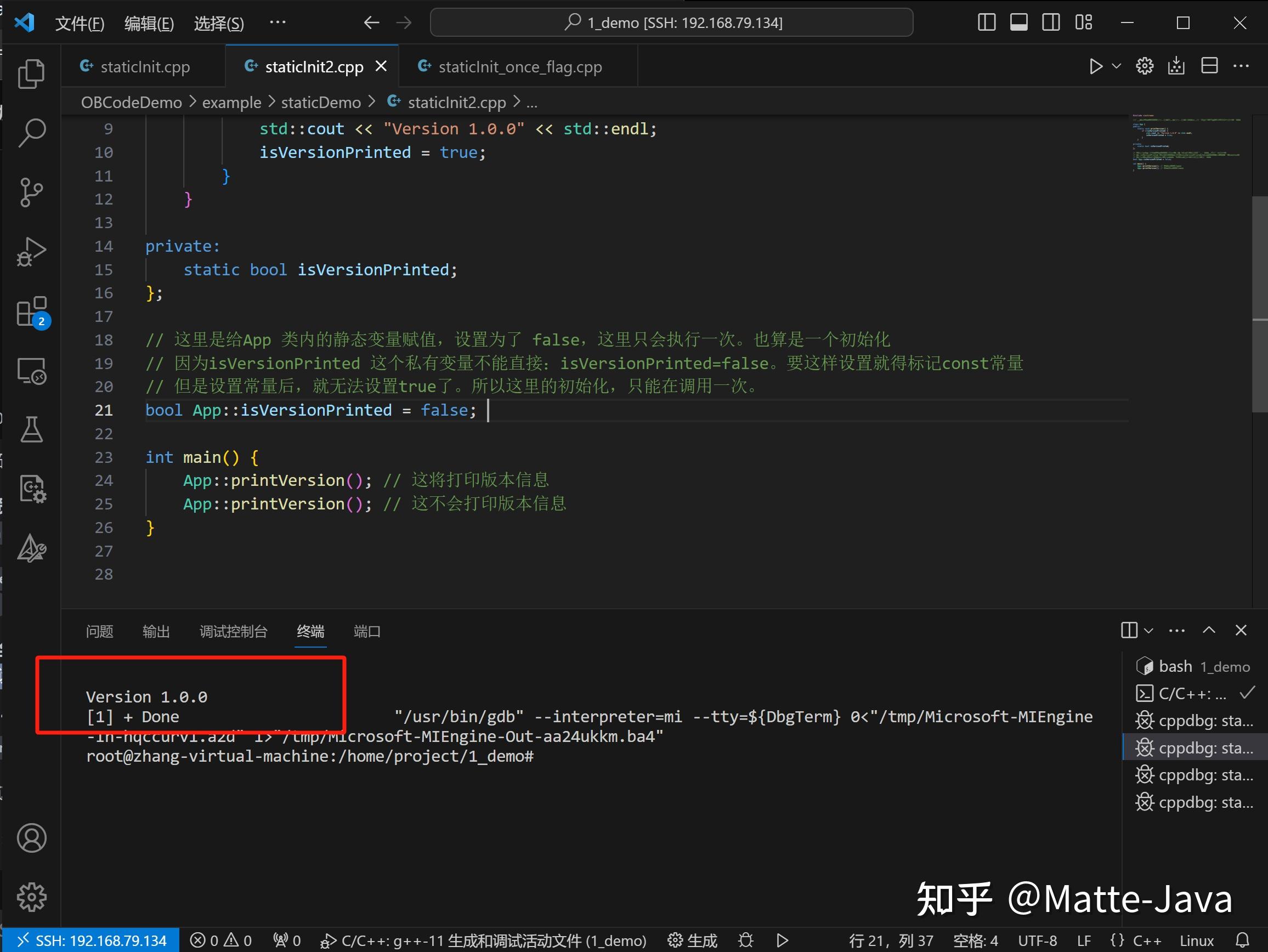Open notifications bell in the status bar
Viewport: 1268px width, 952px height.
click(1243, 939)
